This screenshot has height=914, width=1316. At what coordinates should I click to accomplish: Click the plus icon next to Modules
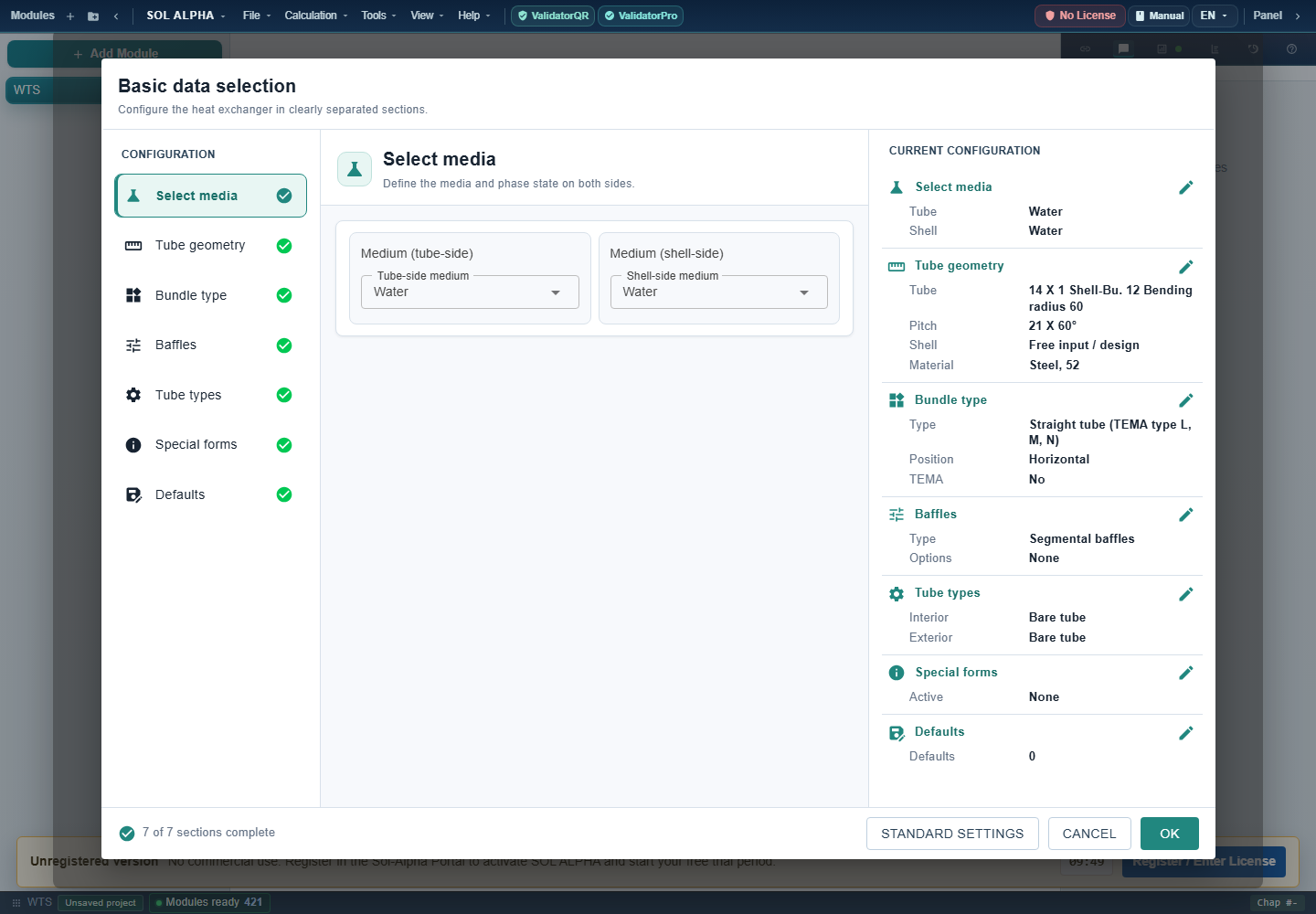click(70, 16)
